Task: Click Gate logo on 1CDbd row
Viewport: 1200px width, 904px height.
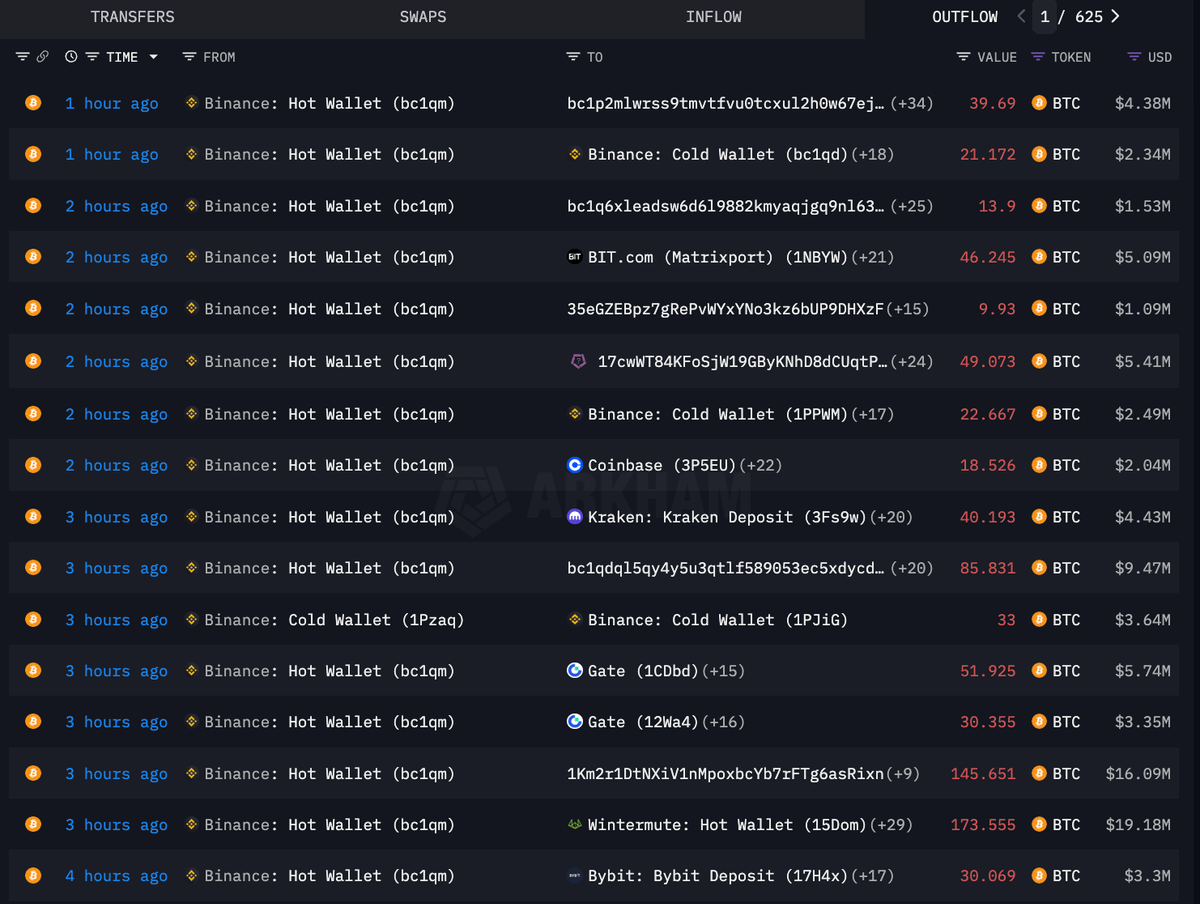Action: [575, 670]
